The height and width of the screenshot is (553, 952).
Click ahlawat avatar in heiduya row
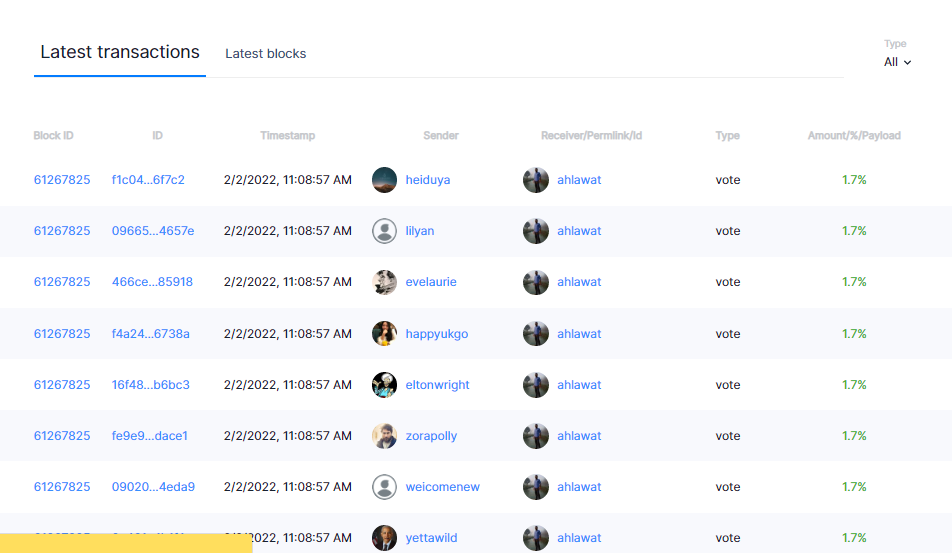536,180
